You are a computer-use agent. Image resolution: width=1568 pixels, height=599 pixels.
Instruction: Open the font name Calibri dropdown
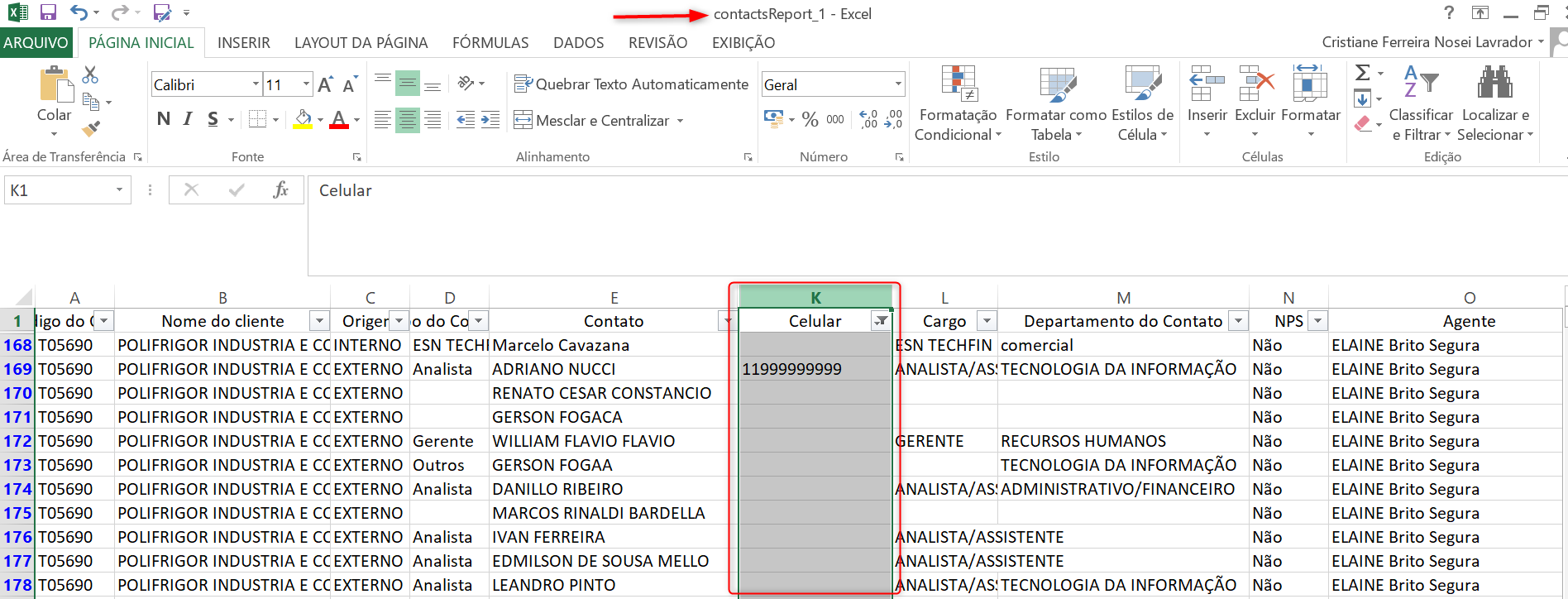tap(256, 84)
